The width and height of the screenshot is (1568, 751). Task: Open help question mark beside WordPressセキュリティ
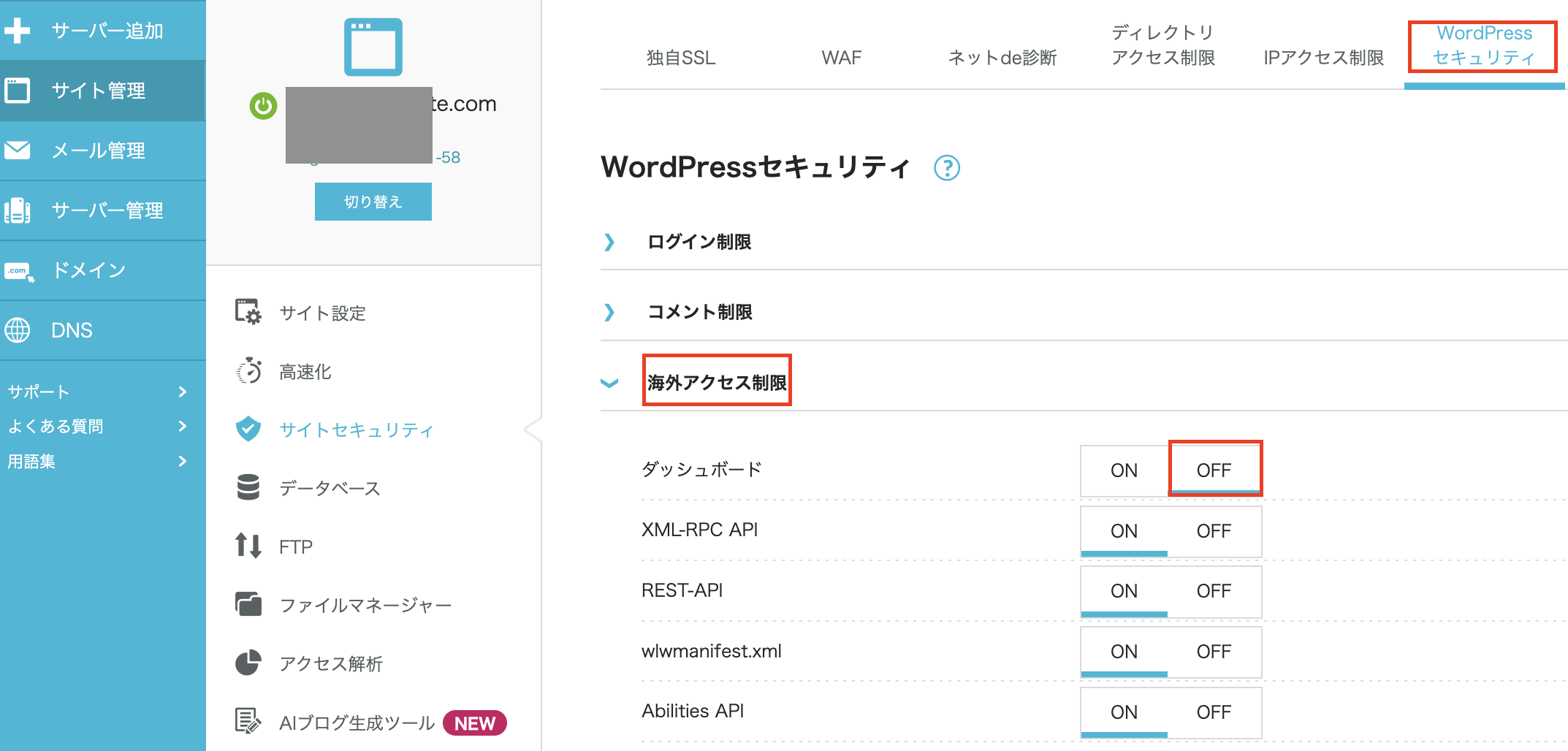click(947, 168)
